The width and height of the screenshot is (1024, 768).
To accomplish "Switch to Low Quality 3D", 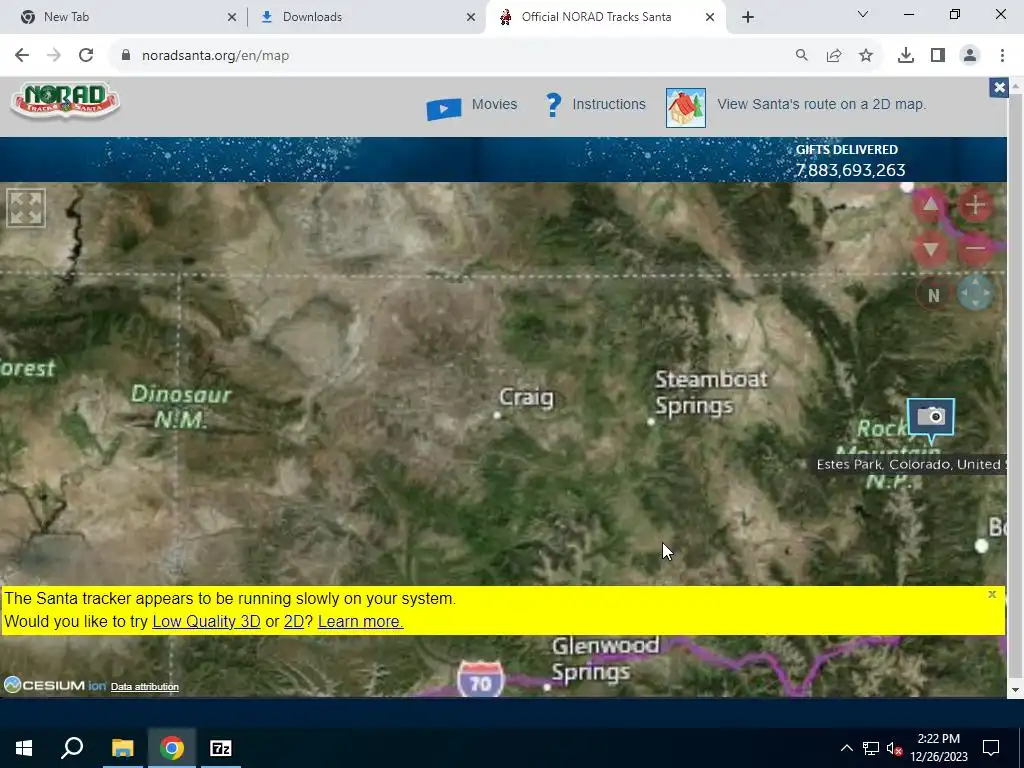I will [206, 621].
